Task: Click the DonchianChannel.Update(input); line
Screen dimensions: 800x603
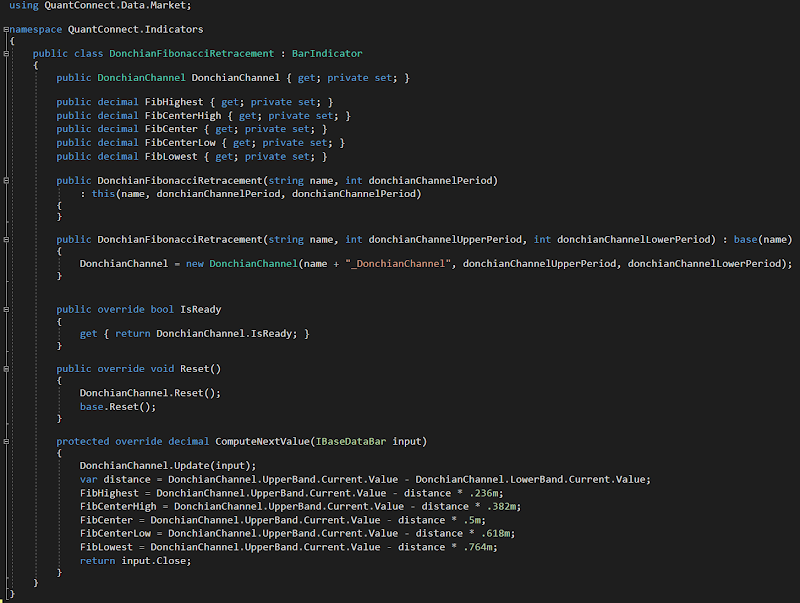Action: coord(168,466)
